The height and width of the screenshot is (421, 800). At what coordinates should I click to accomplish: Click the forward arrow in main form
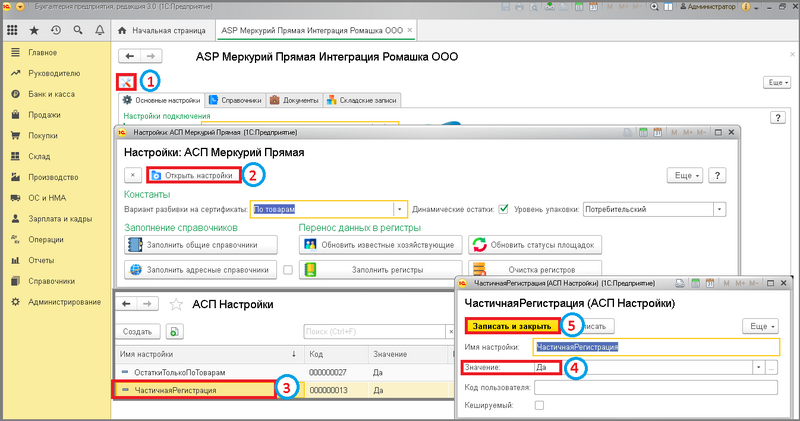click(151, 56)
